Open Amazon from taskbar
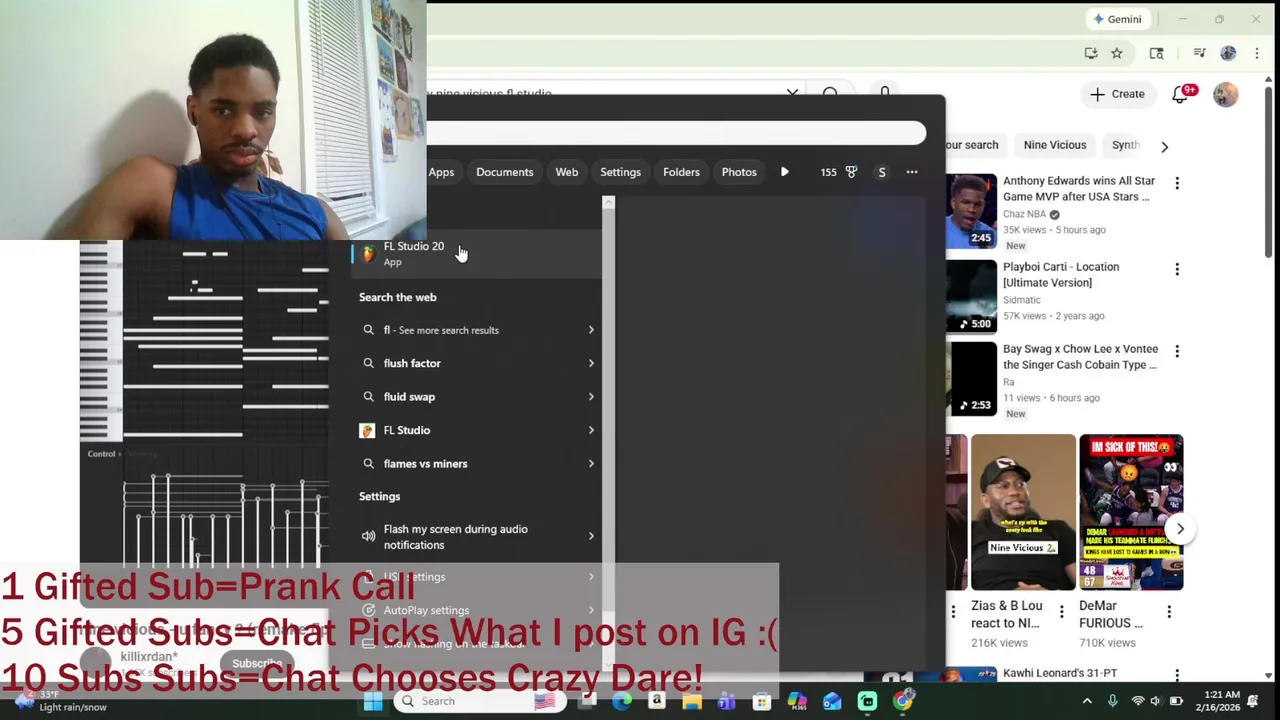1280x720 pixels. [657, 702]
